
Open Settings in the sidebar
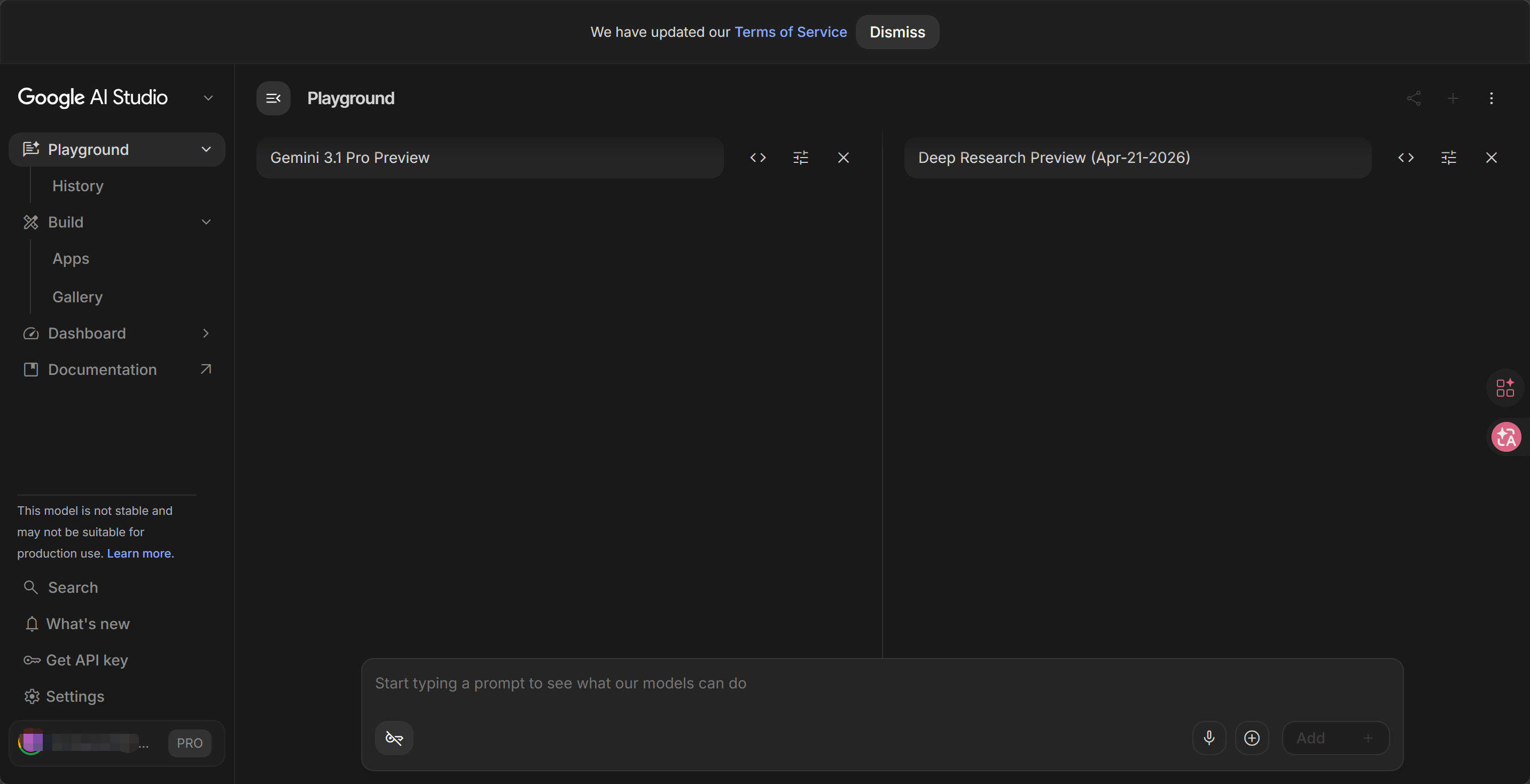coord(64,696)
